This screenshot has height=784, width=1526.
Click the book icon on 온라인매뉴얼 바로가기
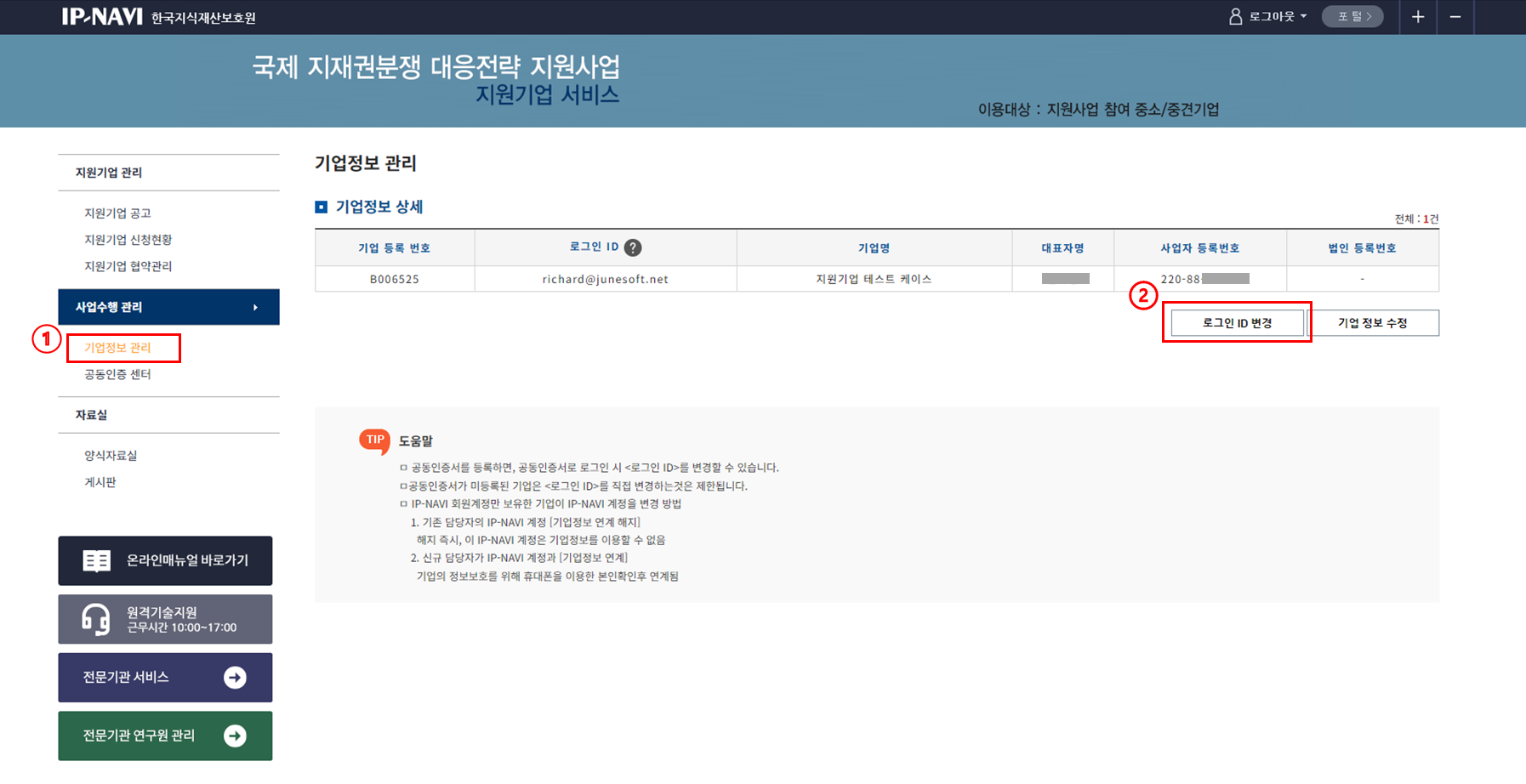click(96, 560)
